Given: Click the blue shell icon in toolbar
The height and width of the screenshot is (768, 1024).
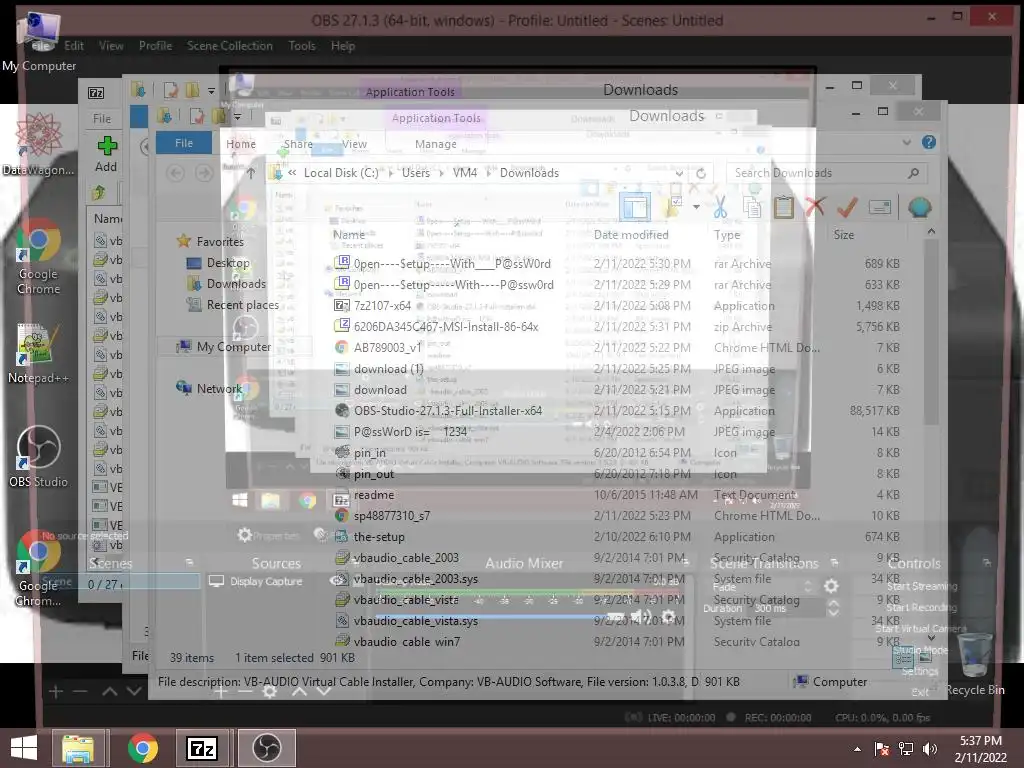Looking at the screenshot, I should coord(919,208).
